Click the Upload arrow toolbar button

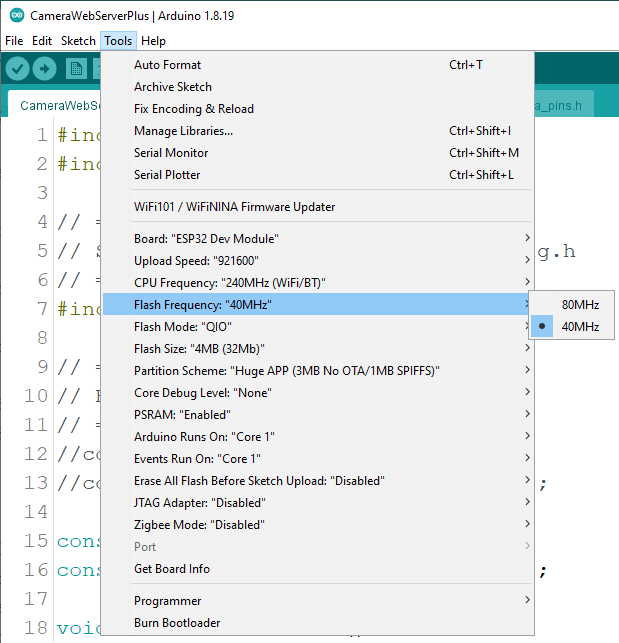coord(44,68)
